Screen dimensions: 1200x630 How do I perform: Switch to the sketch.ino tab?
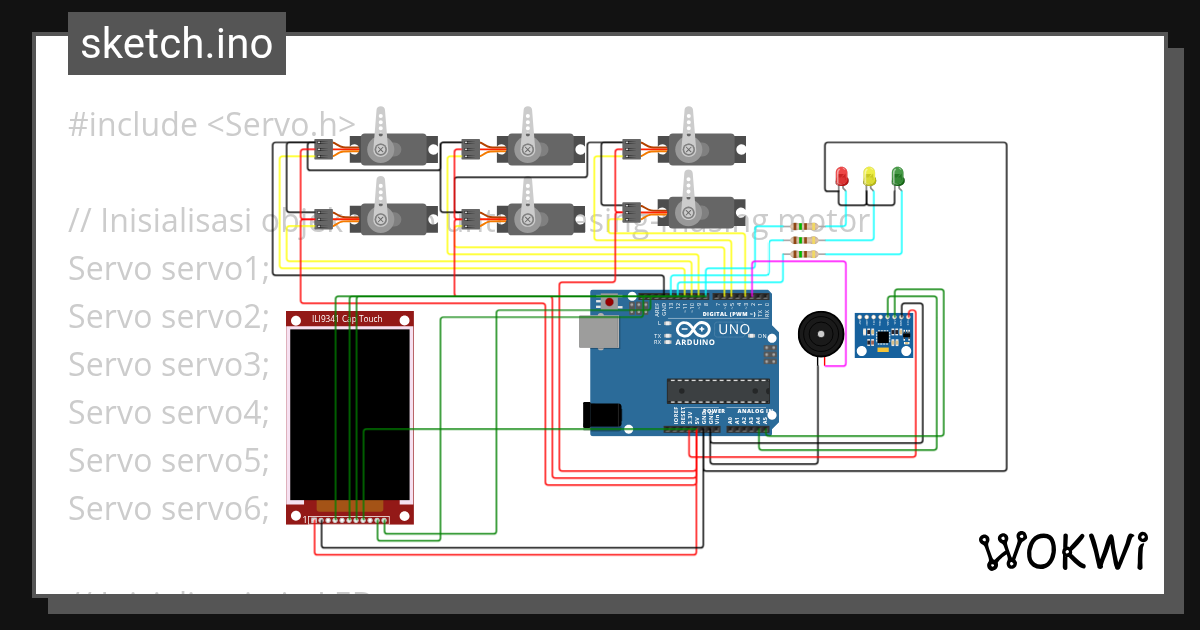pos(176,43)
